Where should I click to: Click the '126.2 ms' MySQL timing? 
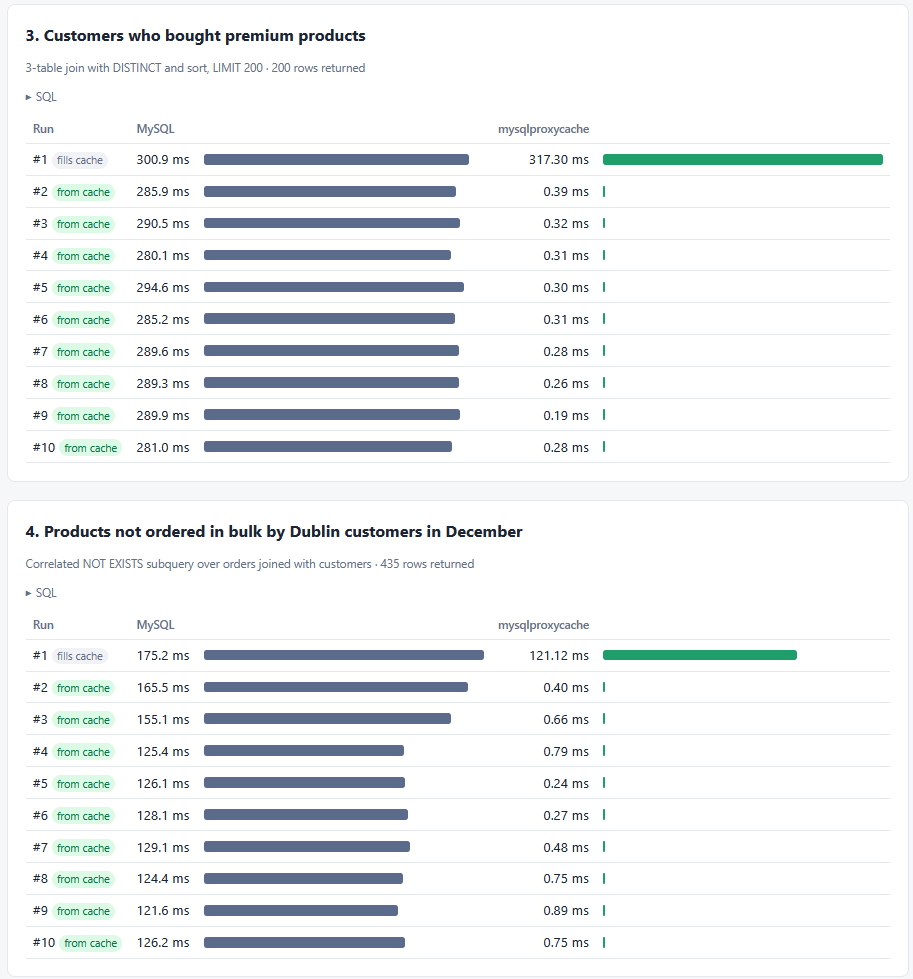click(x=163, y=943)
